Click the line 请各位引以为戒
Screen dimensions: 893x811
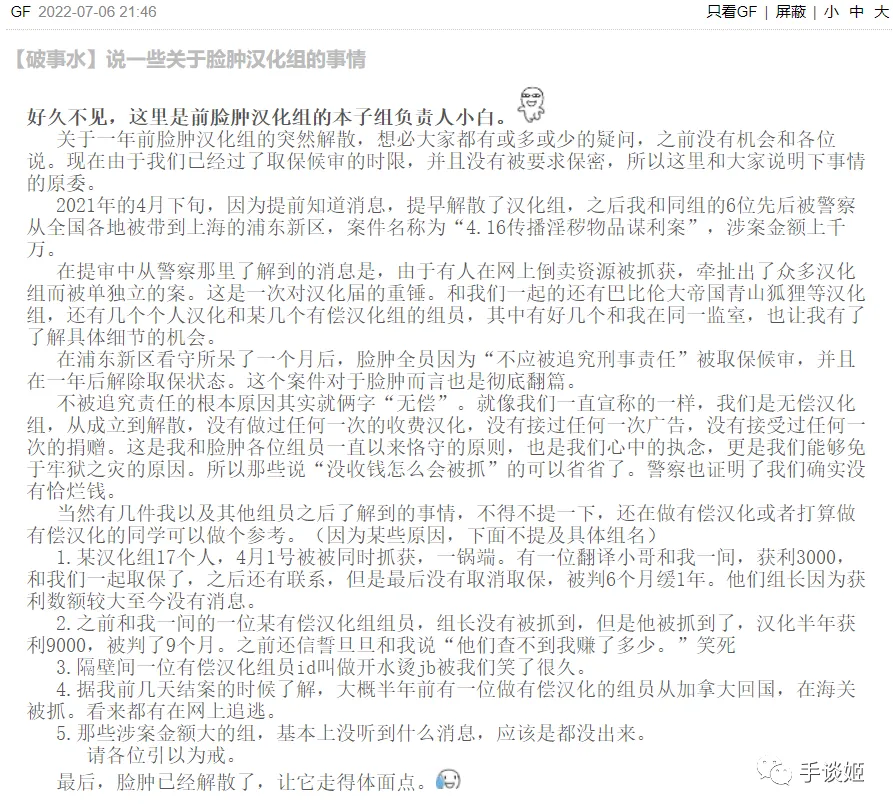(162, 755)
